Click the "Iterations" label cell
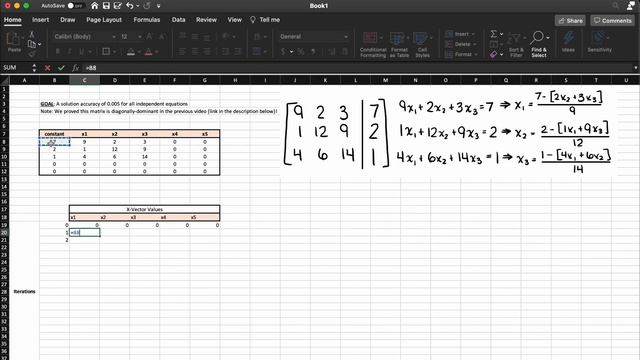The height and width of the screenshot is (360, 640). pos(24,291)
